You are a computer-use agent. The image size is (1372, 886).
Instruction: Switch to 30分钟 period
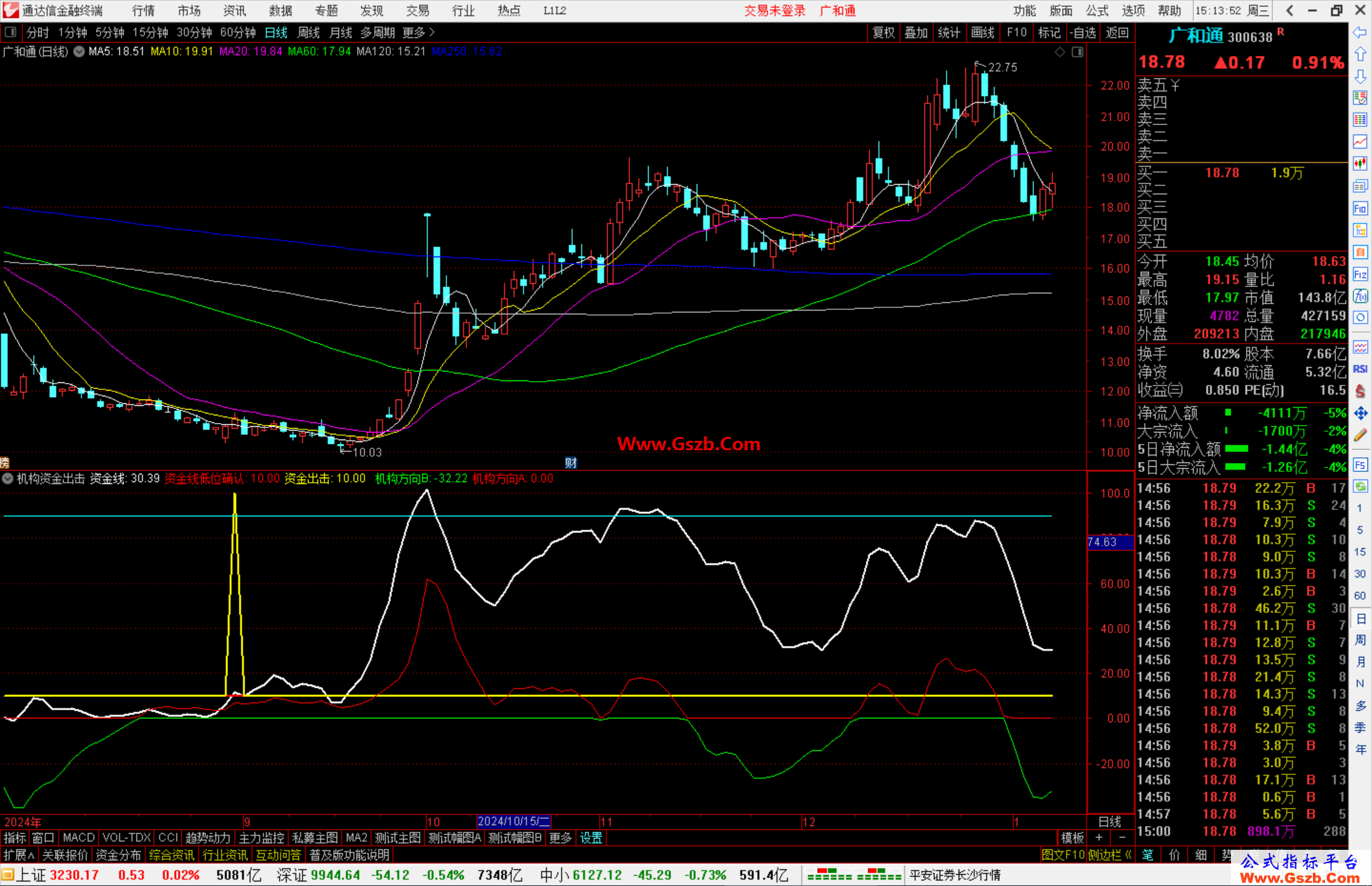click(194, 32)
